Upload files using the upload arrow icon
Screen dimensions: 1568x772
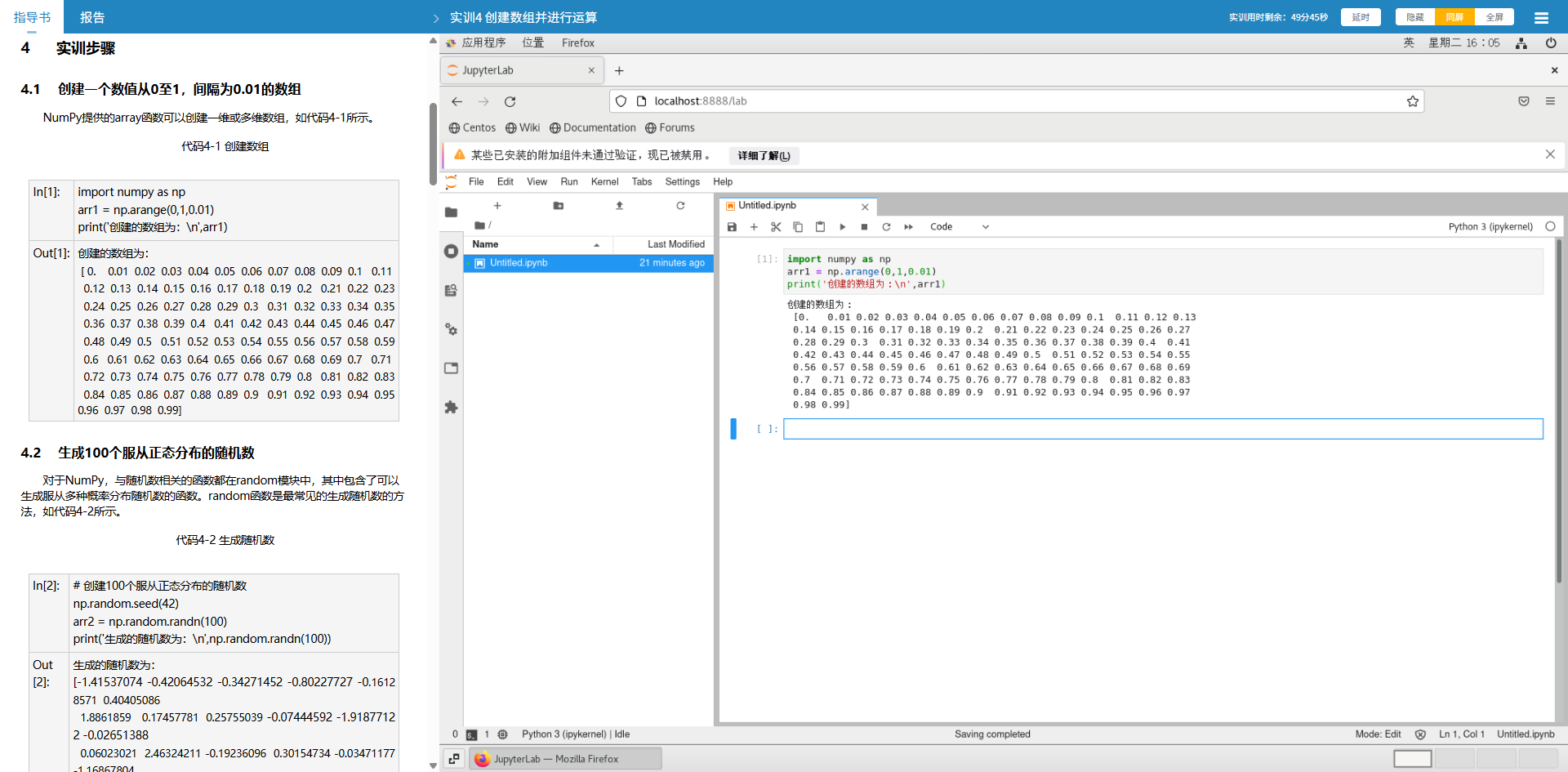pos(619,206)
